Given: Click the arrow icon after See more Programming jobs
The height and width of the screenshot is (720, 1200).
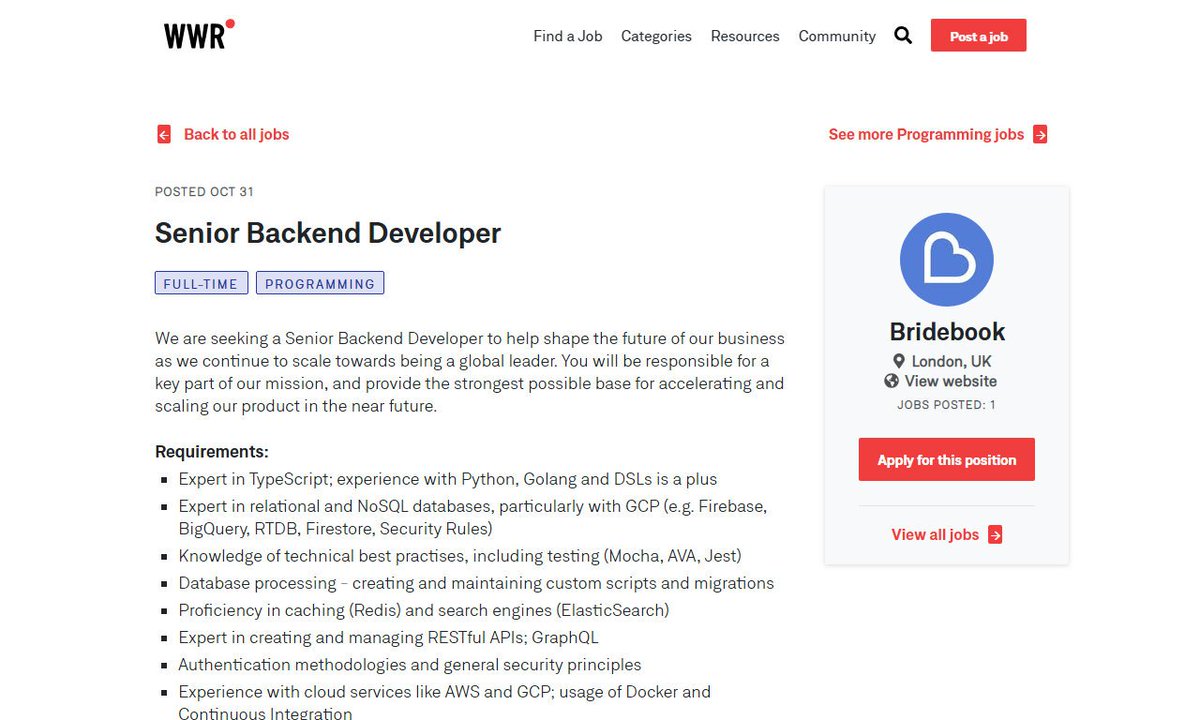Looking at the screenshot, I should (1040, 134).
